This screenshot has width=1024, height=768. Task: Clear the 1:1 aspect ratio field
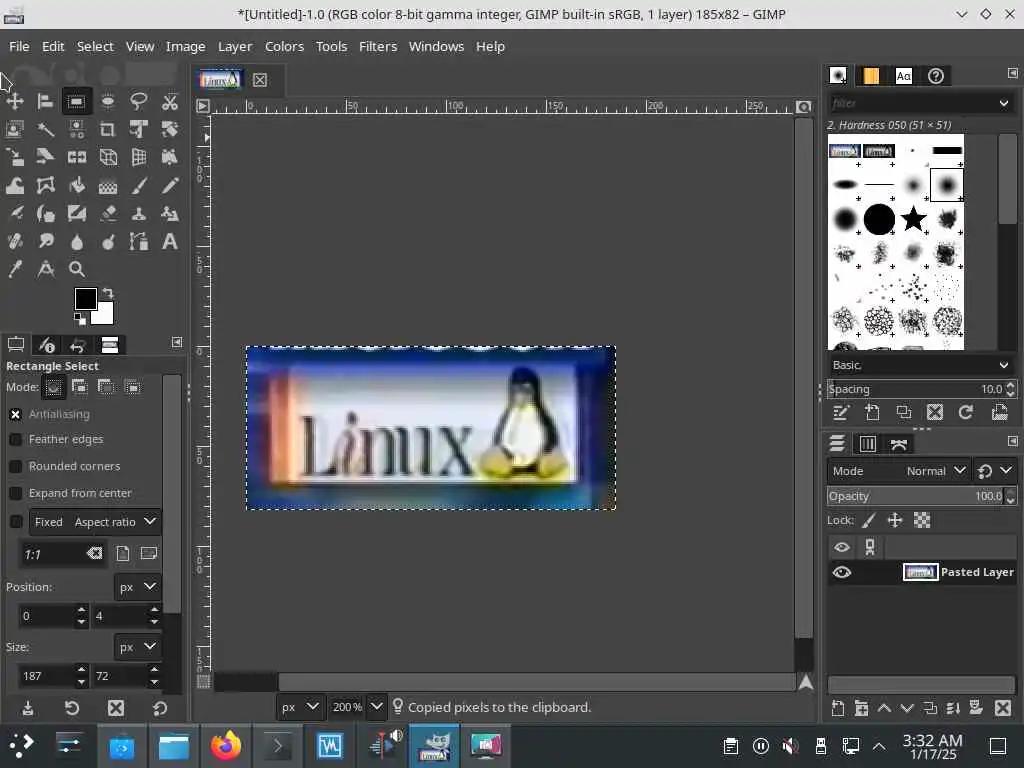pyautogui.click(x=94, y=554)
